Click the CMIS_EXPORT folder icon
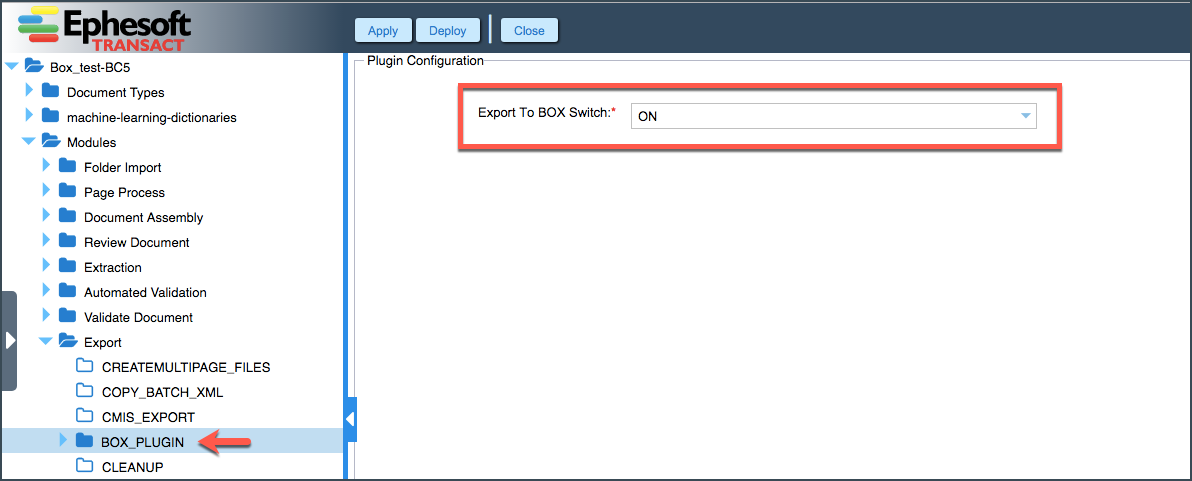 pyautogui.click(x=85, y=416)
